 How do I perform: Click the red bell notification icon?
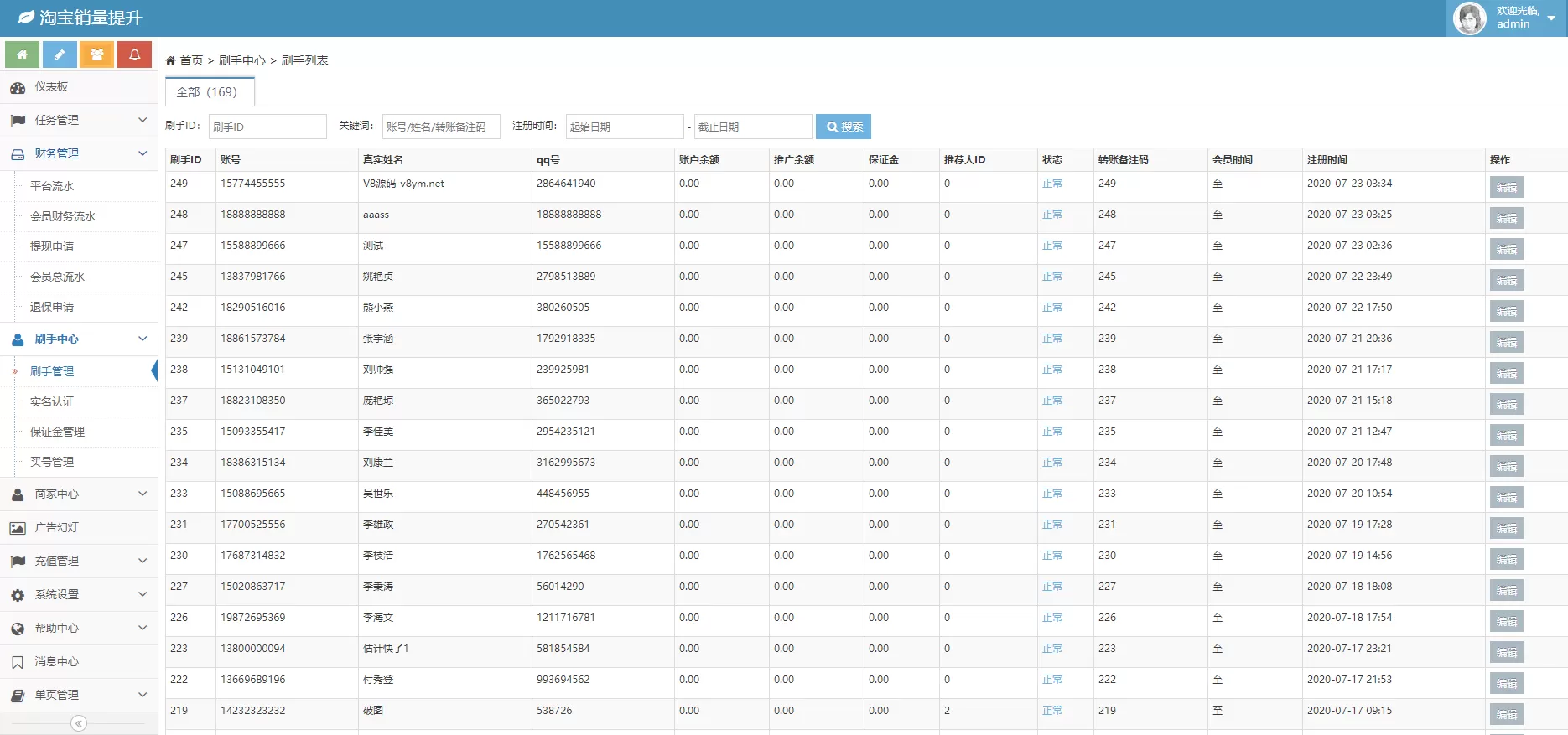pos(134,54)
